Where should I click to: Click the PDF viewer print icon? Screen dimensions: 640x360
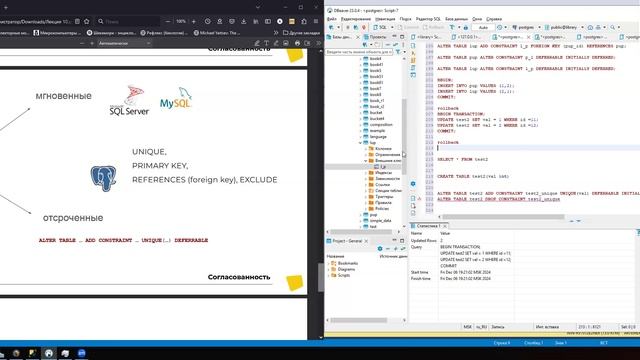[x=297, y=43]
